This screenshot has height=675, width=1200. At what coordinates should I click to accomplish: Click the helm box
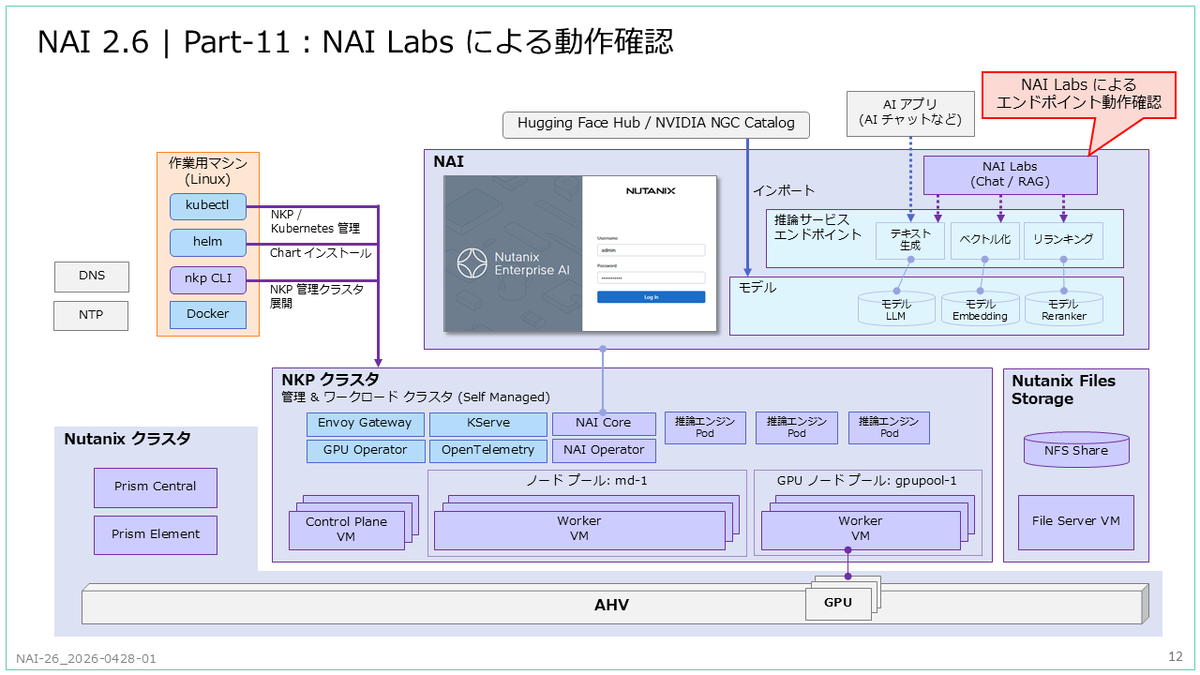(x=207, y=242)
